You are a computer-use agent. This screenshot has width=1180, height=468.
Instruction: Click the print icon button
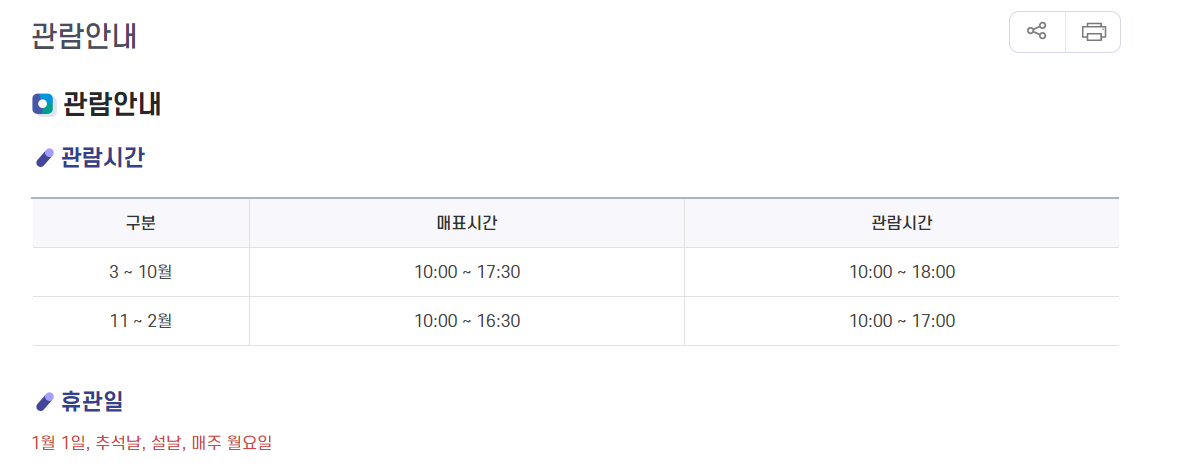click(1093, 32)
